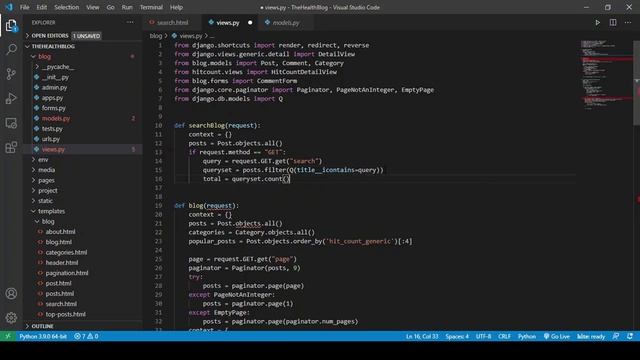Viewport: 640px width, 360px height.
Task: Select Python 3.9.0 64-bit interpreter
Action: pos(43,336)
